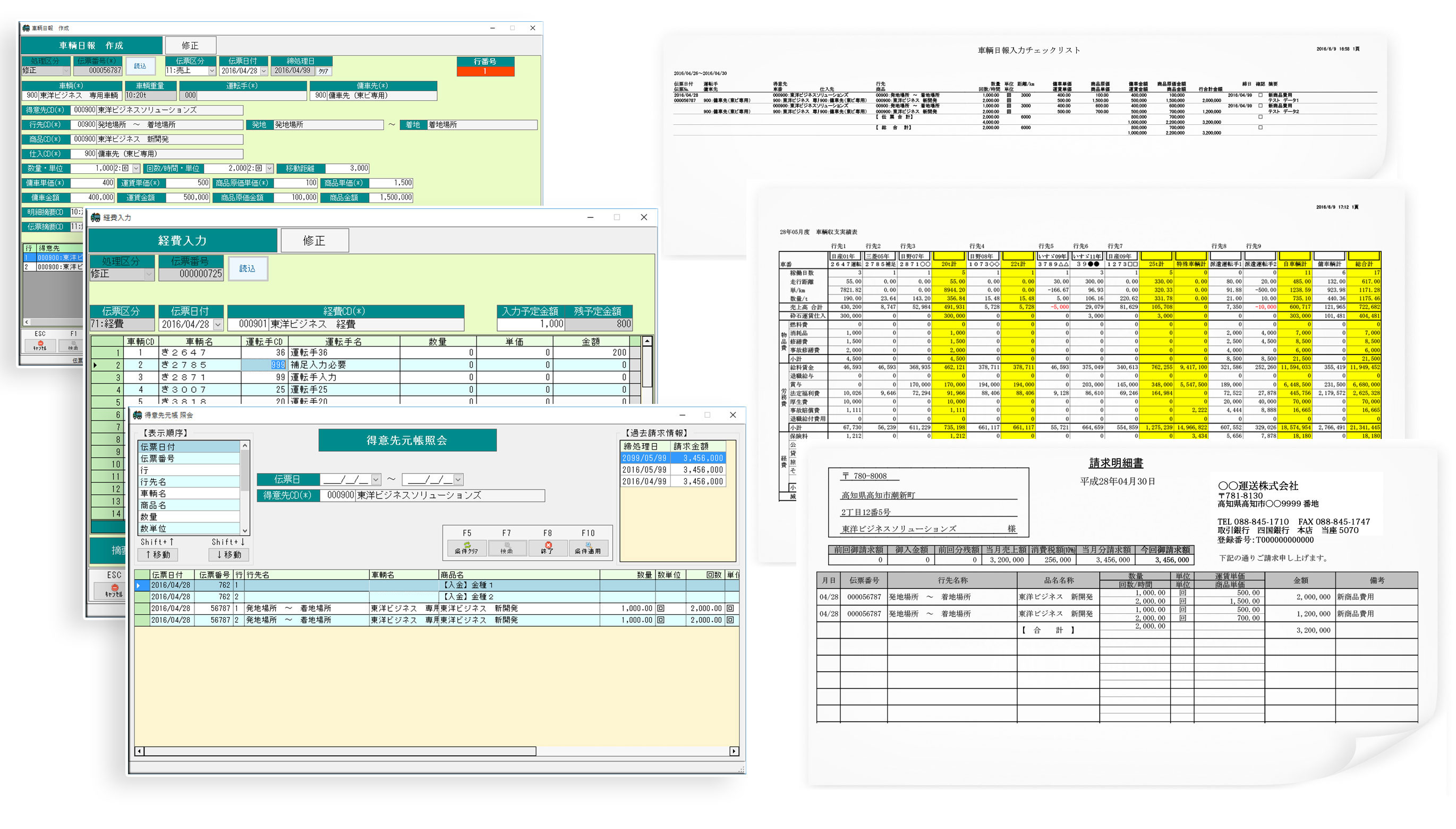This screenshot has height=829, width=1456.
Task: Select 伝票番号 in 表示順序 list
Action: 189,459
